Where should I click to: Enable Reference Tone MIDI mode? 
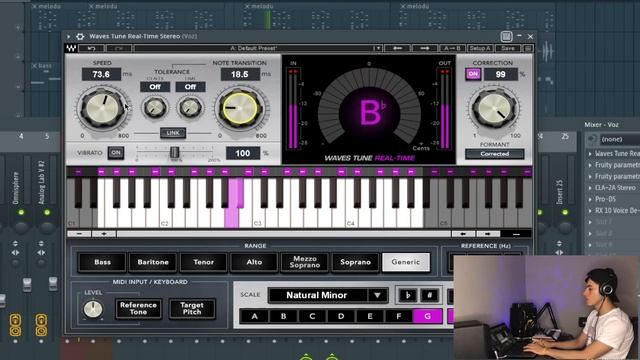pyautogui.click(x=138, y=309)
